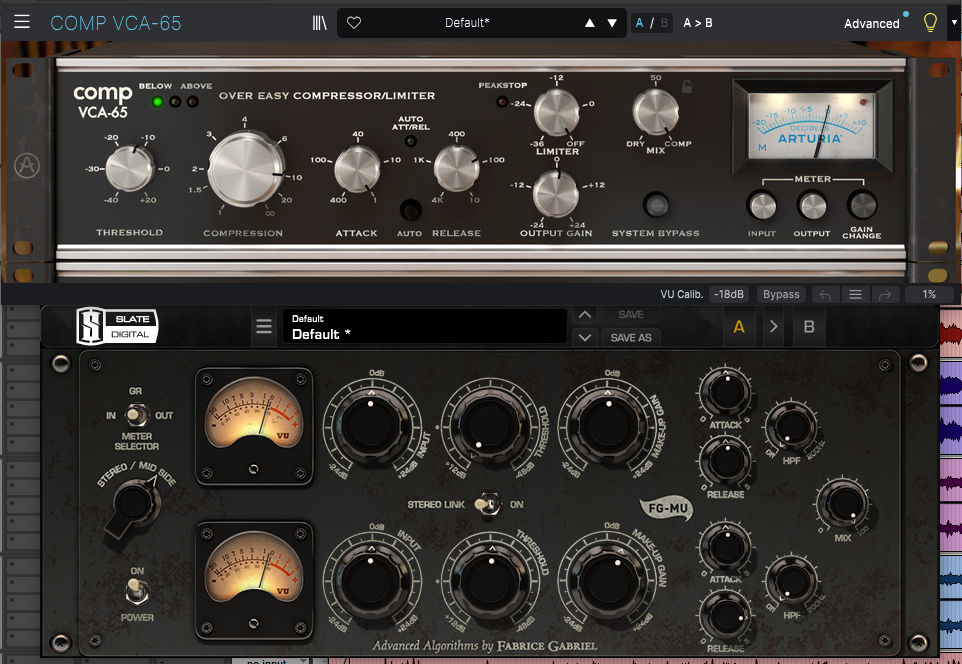Favorite the preset with heart icon
This screenshot has width=962, height=664.
point(354,23)
